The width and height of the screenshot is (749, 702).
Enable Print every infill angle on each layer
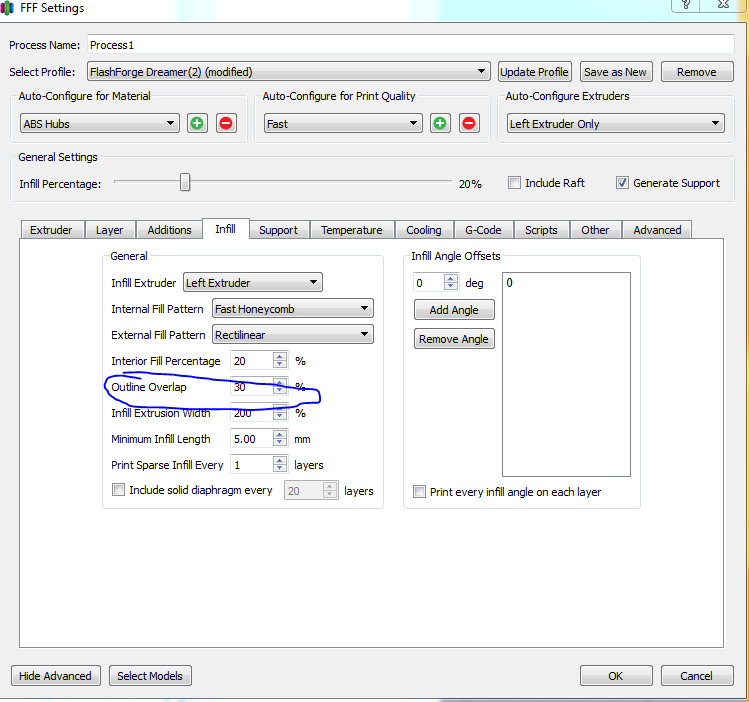click(x=420, y=492)
